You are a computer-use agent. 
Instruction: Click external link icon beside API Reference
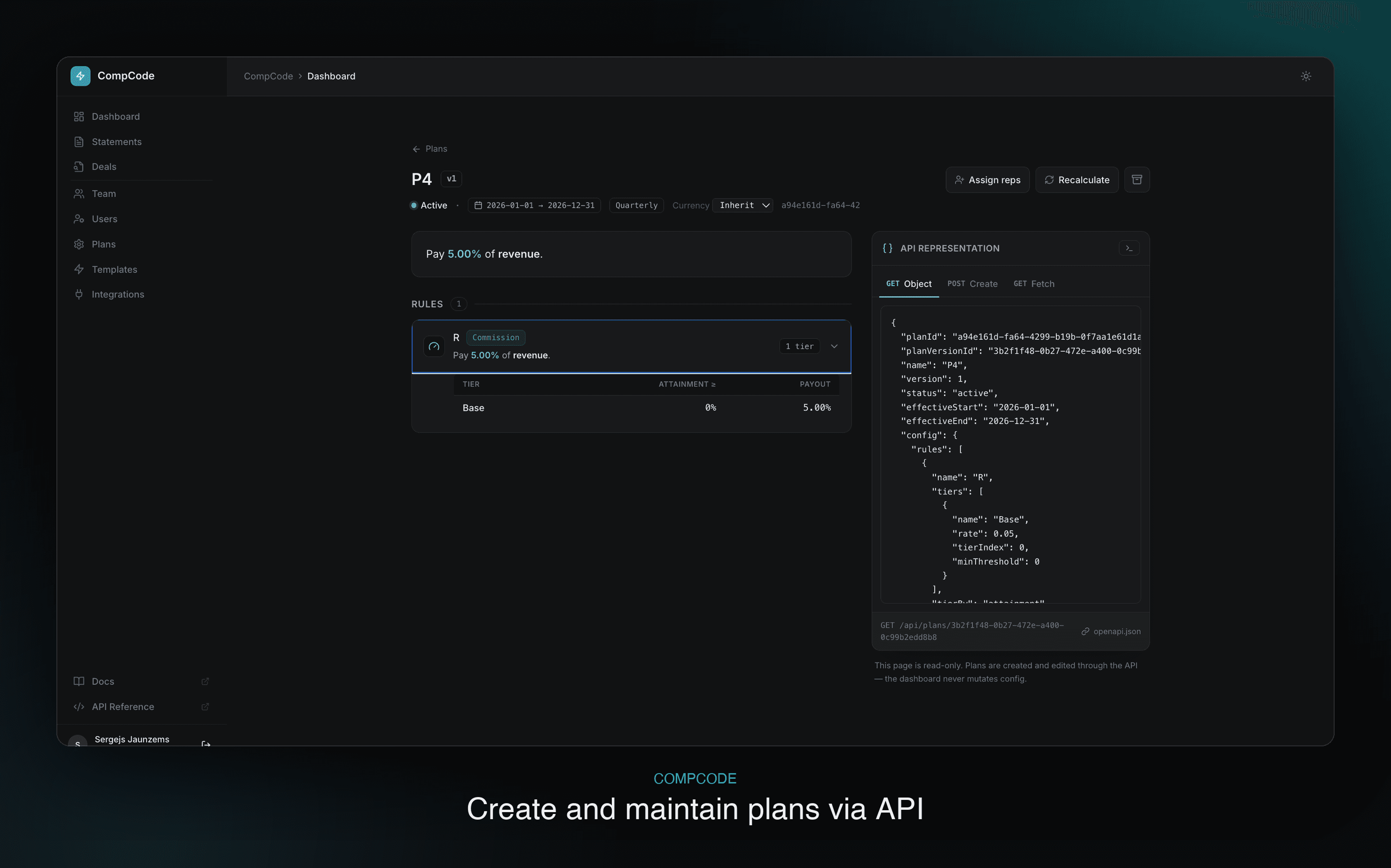[x=205, y=707]
